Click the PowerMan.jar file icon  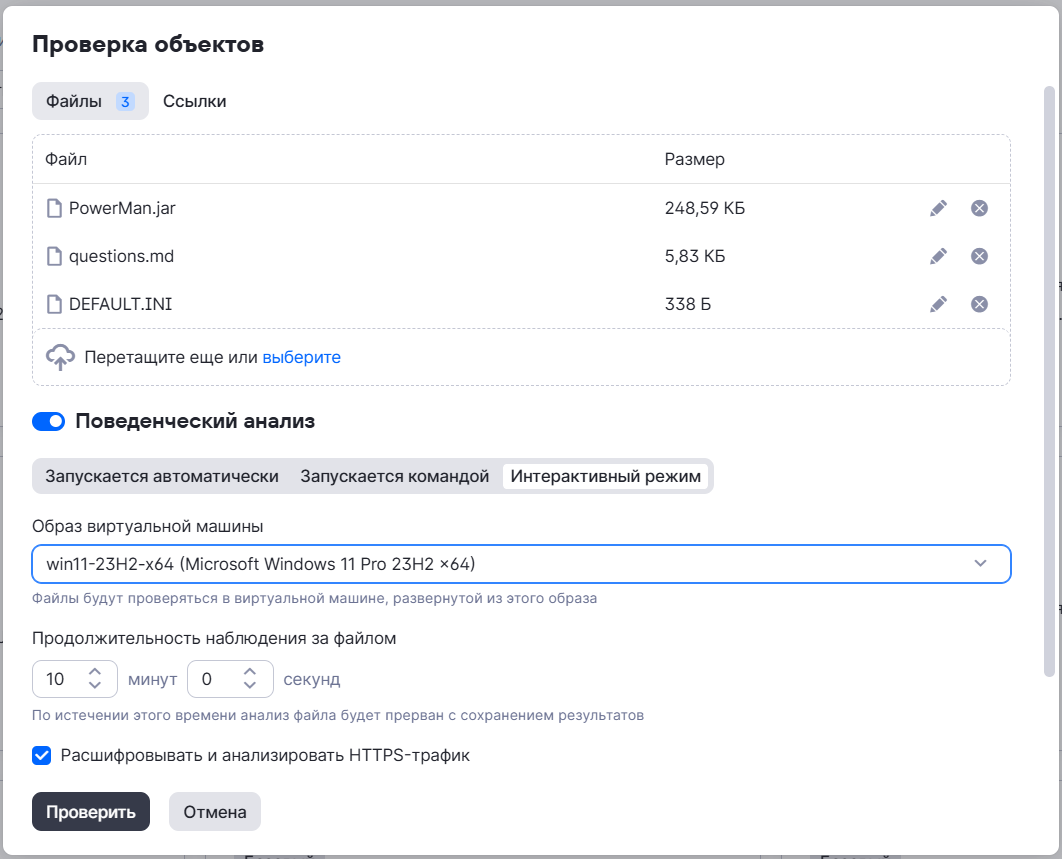tap(55, 209)
